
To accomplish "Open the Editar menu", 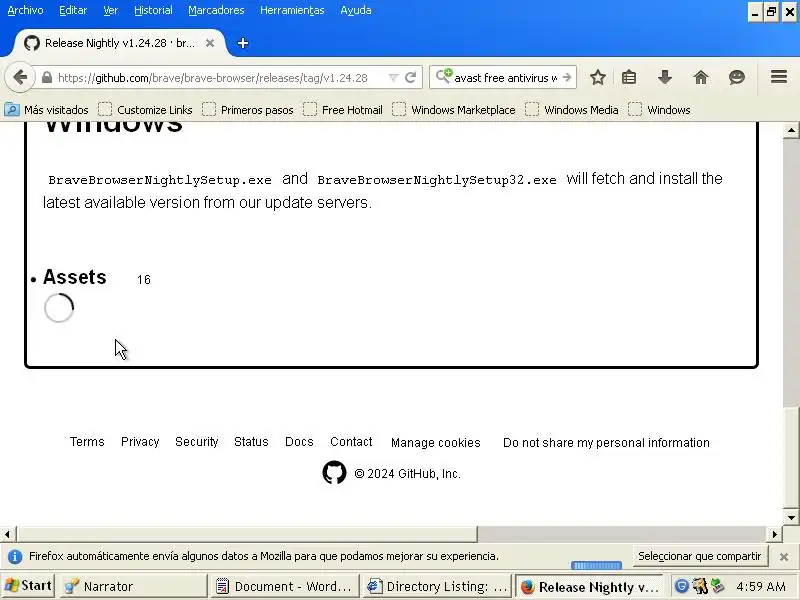I will [x=73, y=10].
